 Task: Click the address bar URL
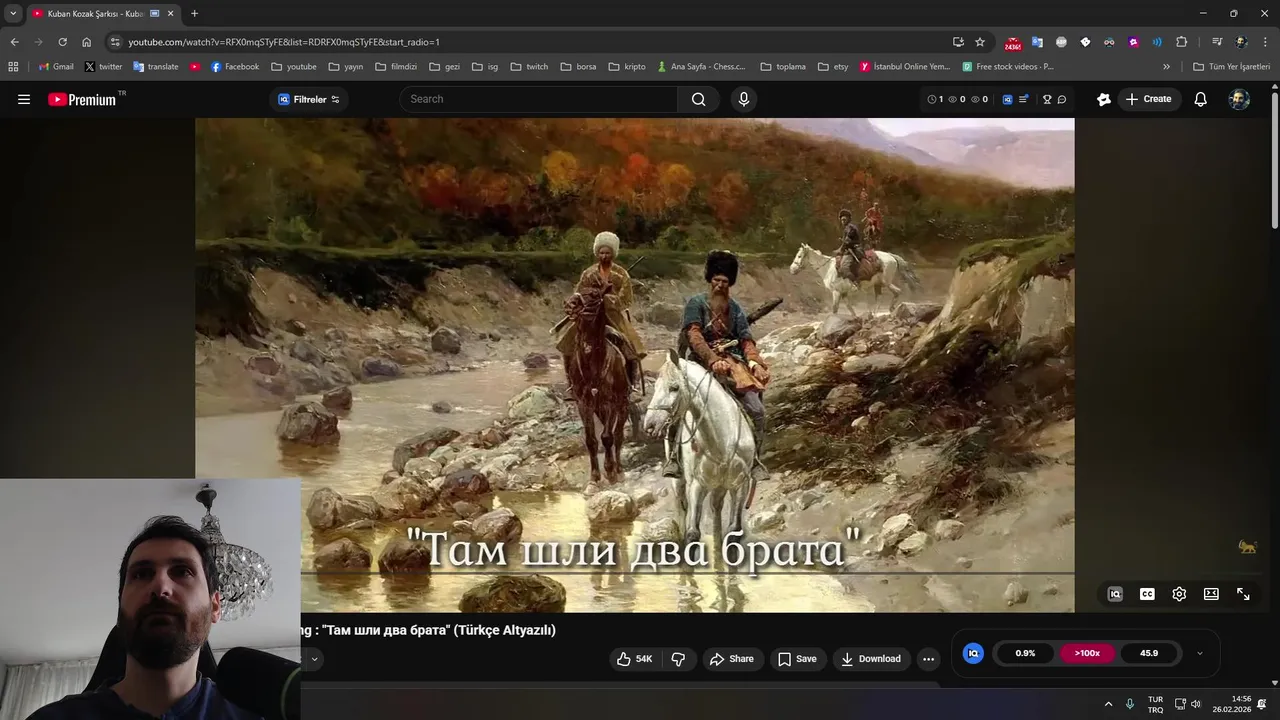(284, 42)
